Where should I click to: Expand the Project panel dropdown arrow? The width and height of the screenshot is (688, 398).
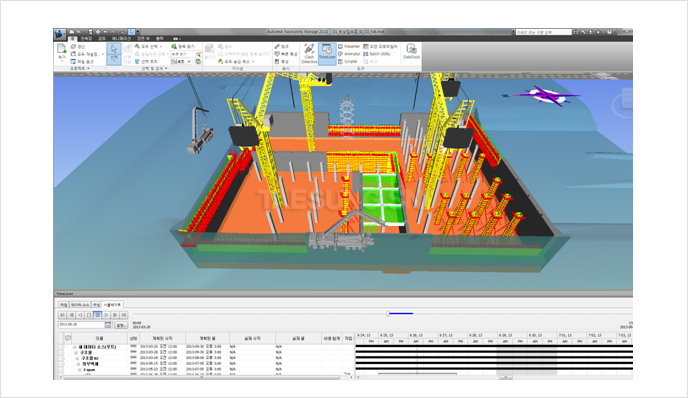point(88,68)
